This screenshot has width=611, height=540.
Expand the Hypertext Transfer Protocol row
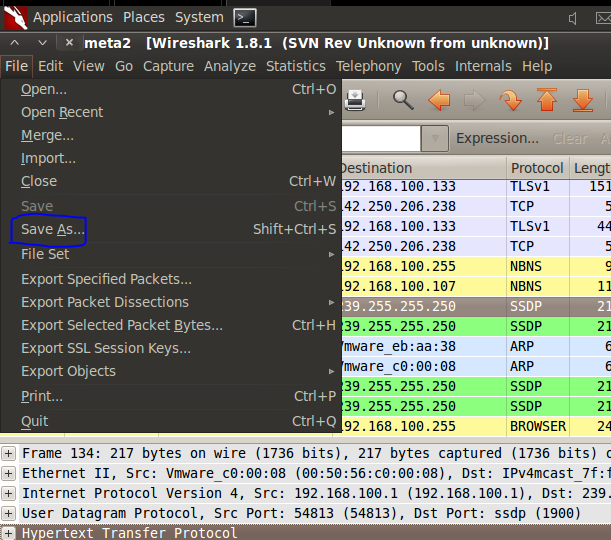[x=8, y=533]
